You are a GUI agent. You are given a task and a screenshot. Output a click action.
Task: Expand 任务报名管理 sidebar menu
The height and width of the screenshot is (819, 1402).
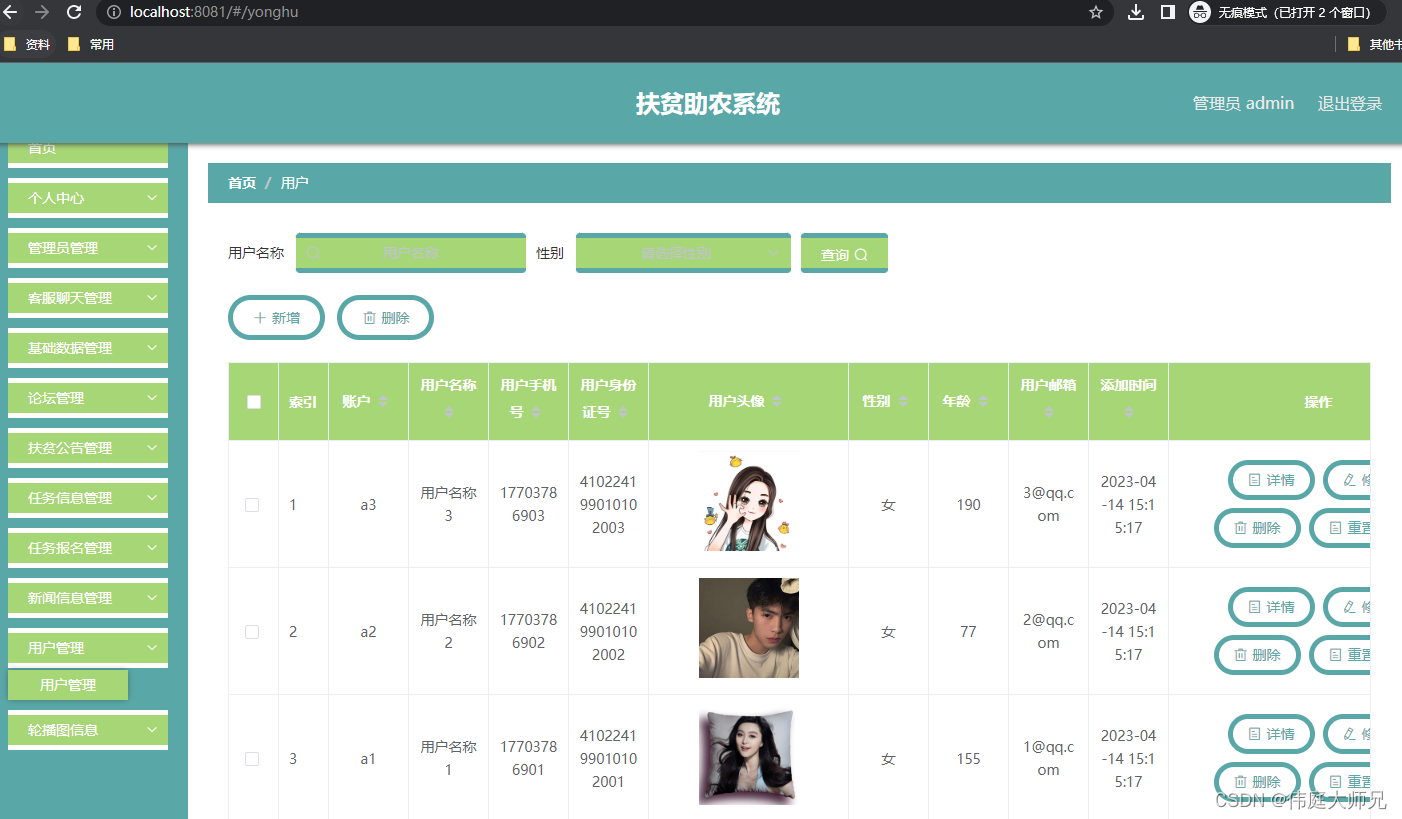(88, 548)
